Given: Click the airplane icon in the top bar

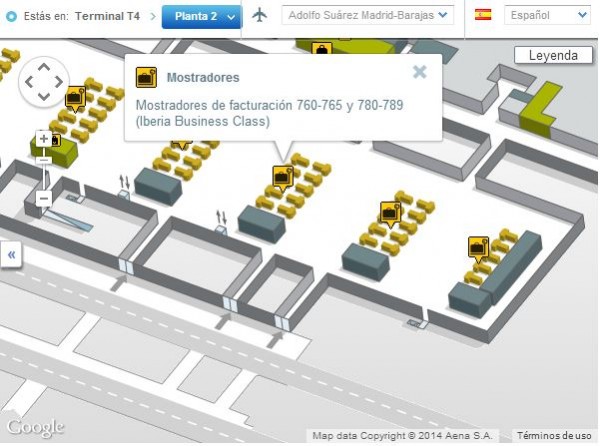Looking at the screenshot, I should coord(260,15).
